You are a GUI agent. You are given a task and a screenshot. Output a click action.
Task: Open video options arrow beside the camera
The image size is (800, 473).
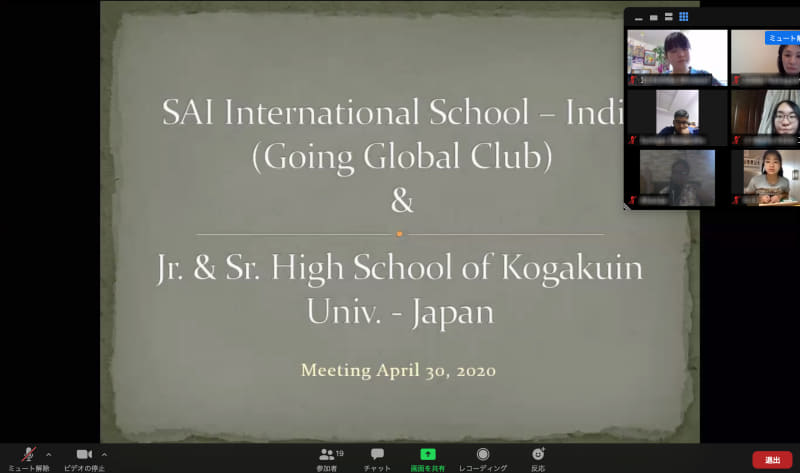pos(104,454)
